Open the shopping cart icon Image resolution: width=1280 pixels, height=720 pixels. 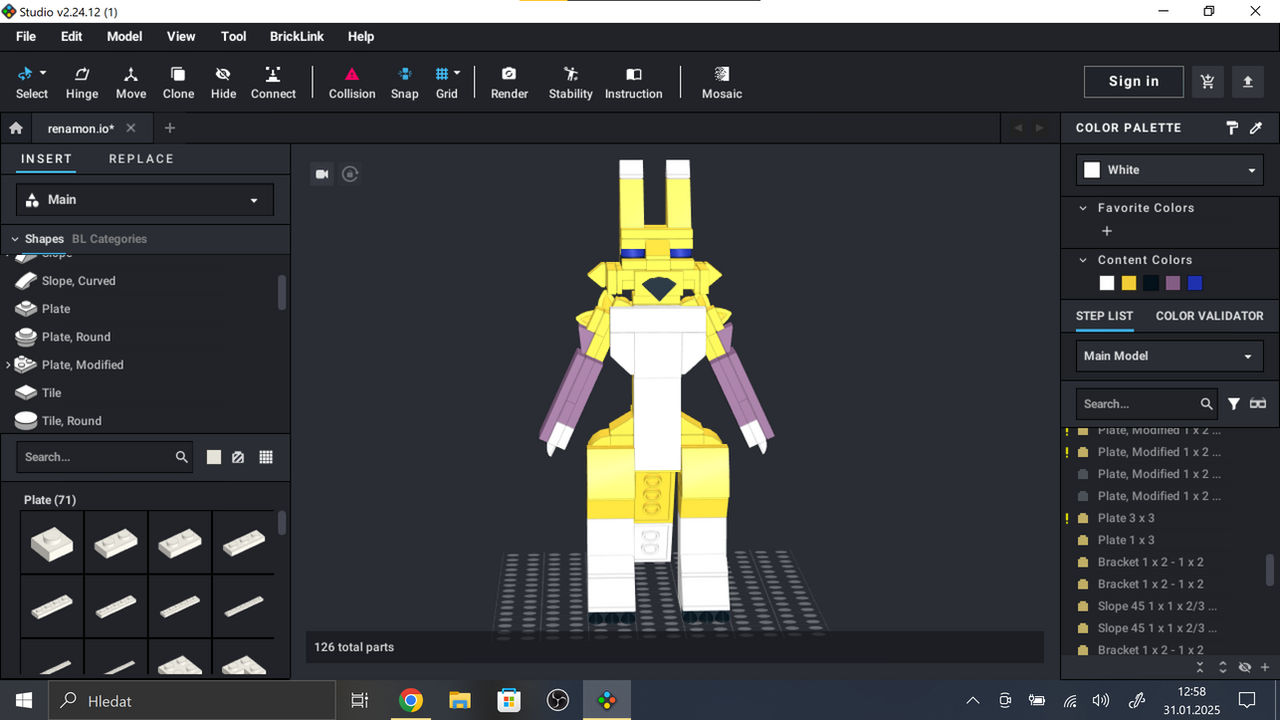(1208, 82)
